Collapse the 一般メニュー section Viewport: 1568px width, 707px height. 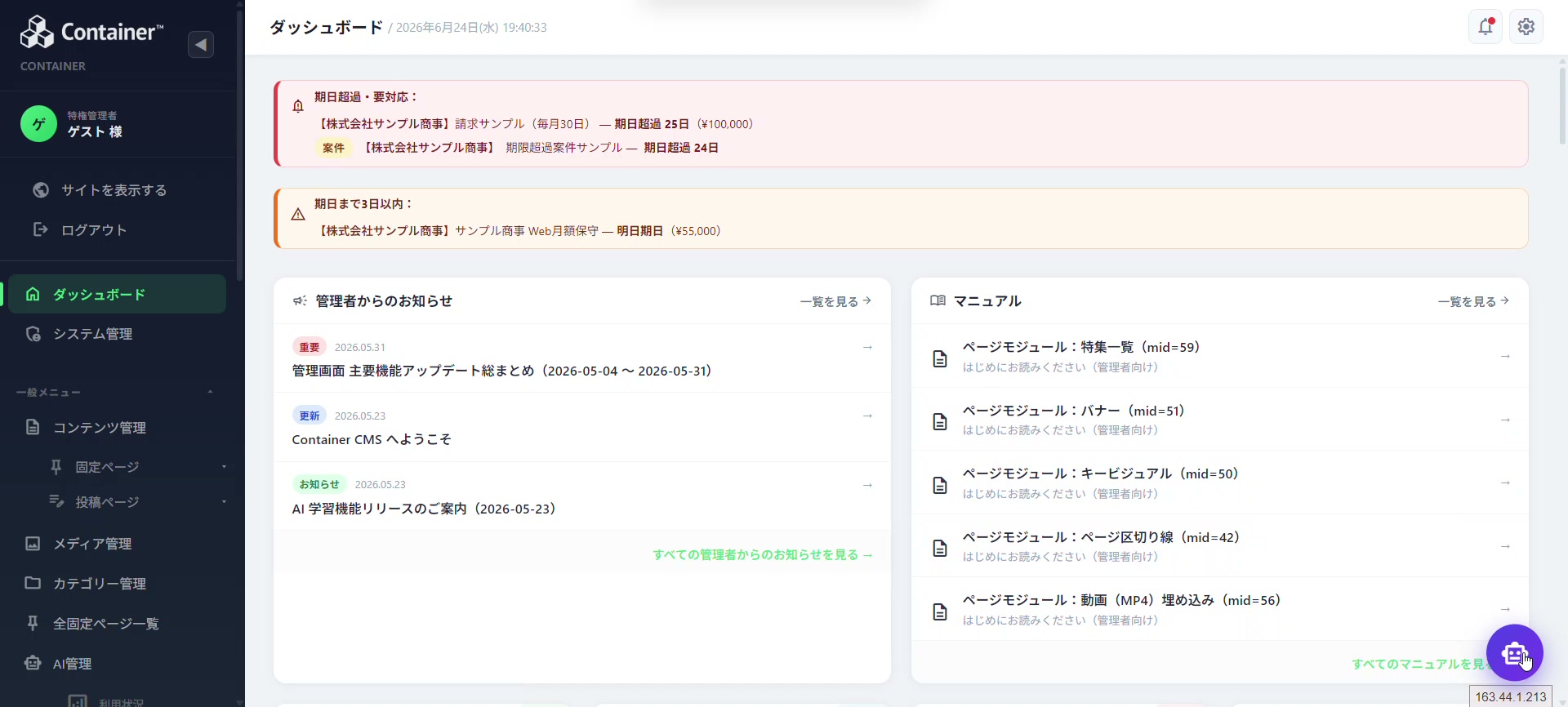tap(211, 393)
